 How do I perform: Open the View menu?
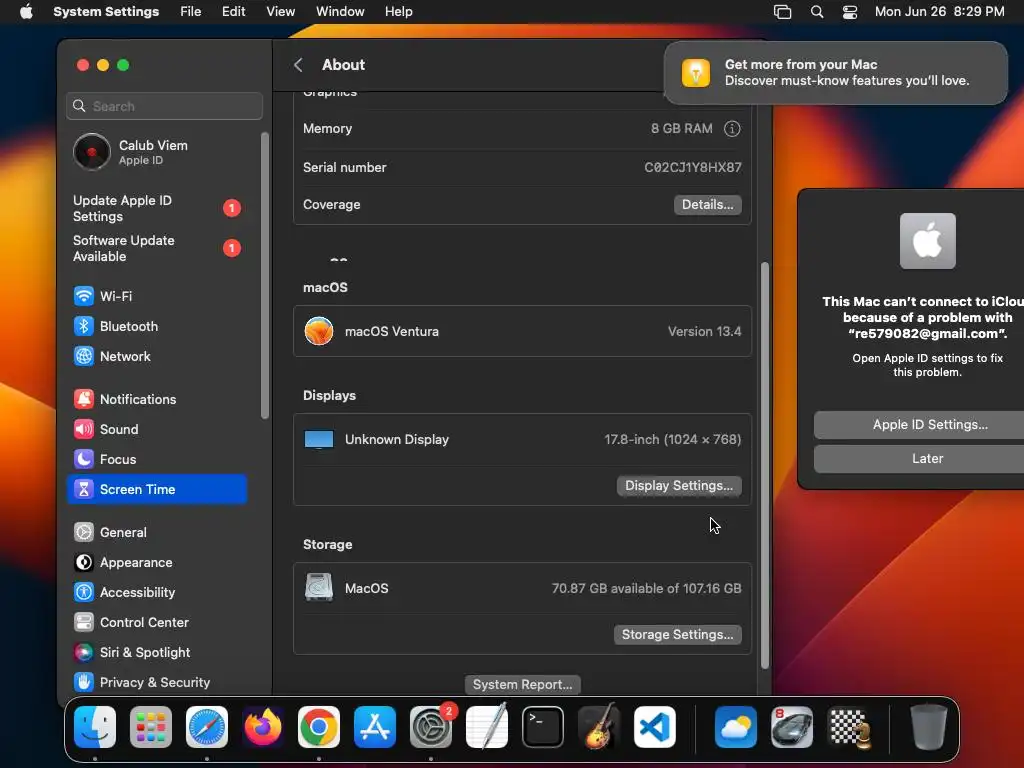pyautogui.click(x=280, y=12)
